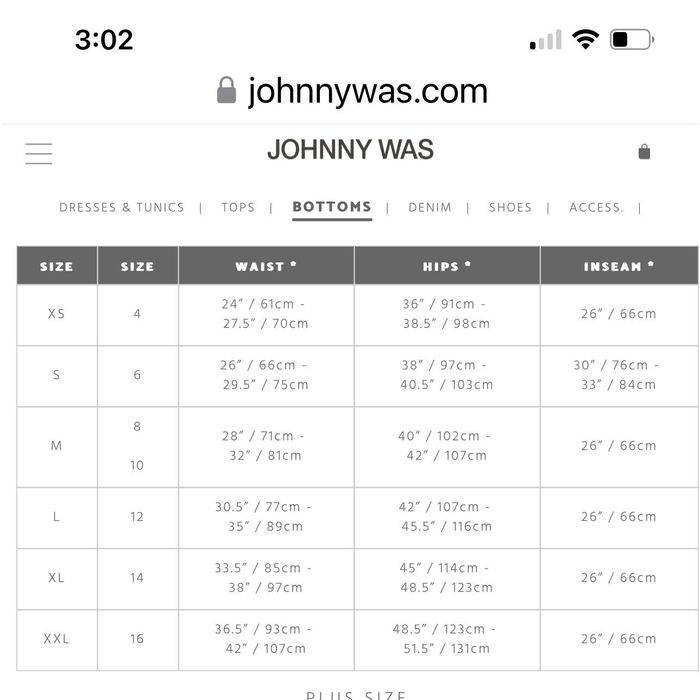Show the Shoes size chart
This screenshot has height=700, width=700.
coord(510,207)
